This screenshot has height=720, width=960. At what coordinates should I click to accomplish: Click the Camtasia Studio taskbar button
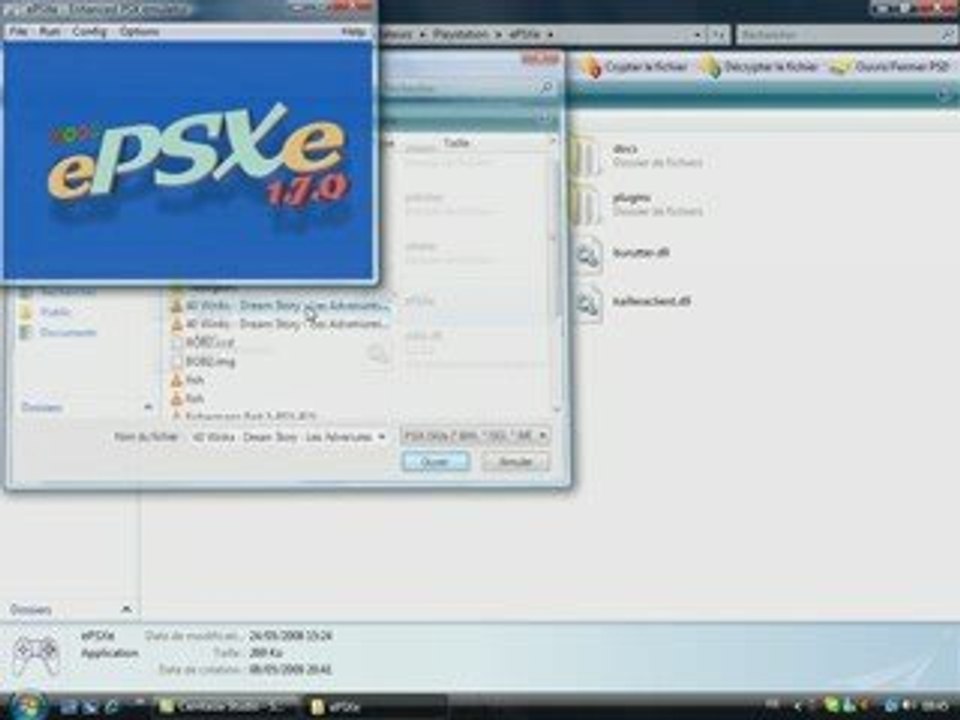point(226,707)
